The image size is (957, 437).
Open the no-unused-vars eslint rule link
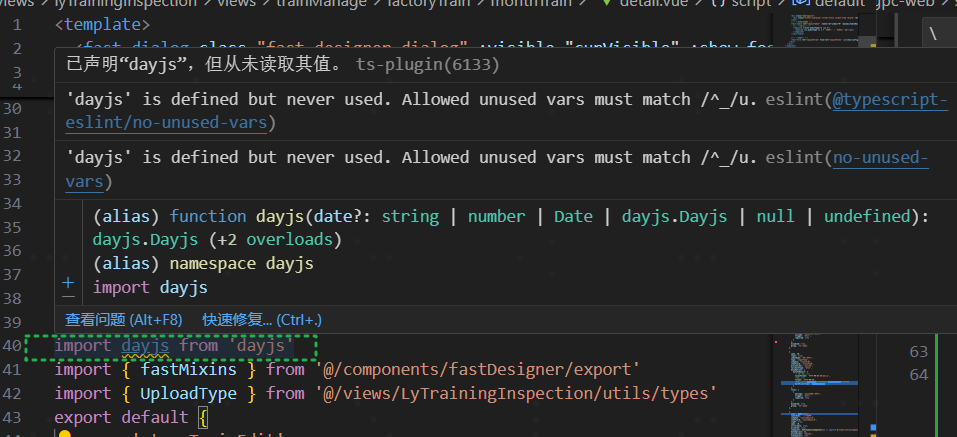pos(880,157)
